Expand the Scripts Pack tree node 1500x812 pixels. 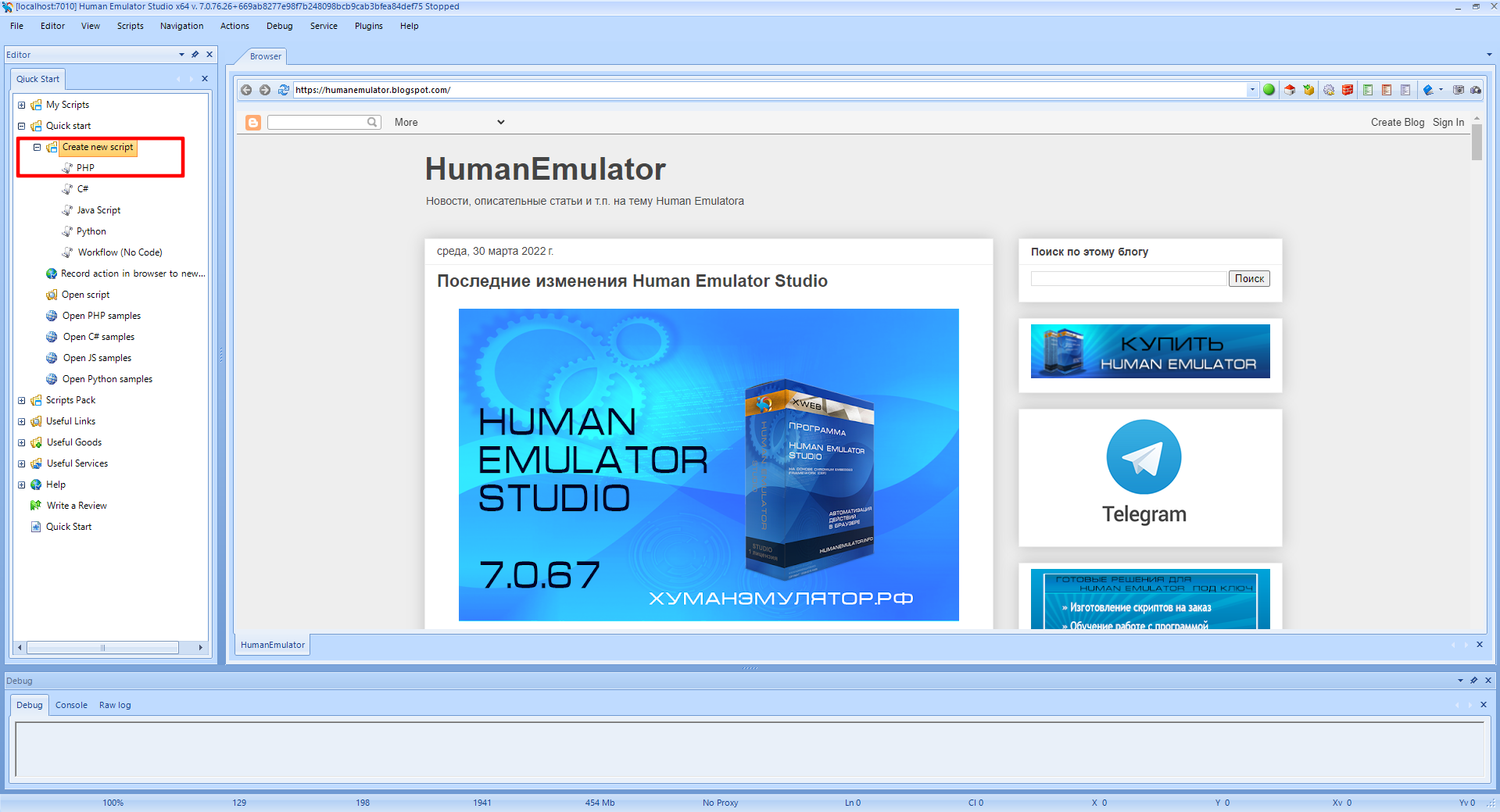click(22, 400)
